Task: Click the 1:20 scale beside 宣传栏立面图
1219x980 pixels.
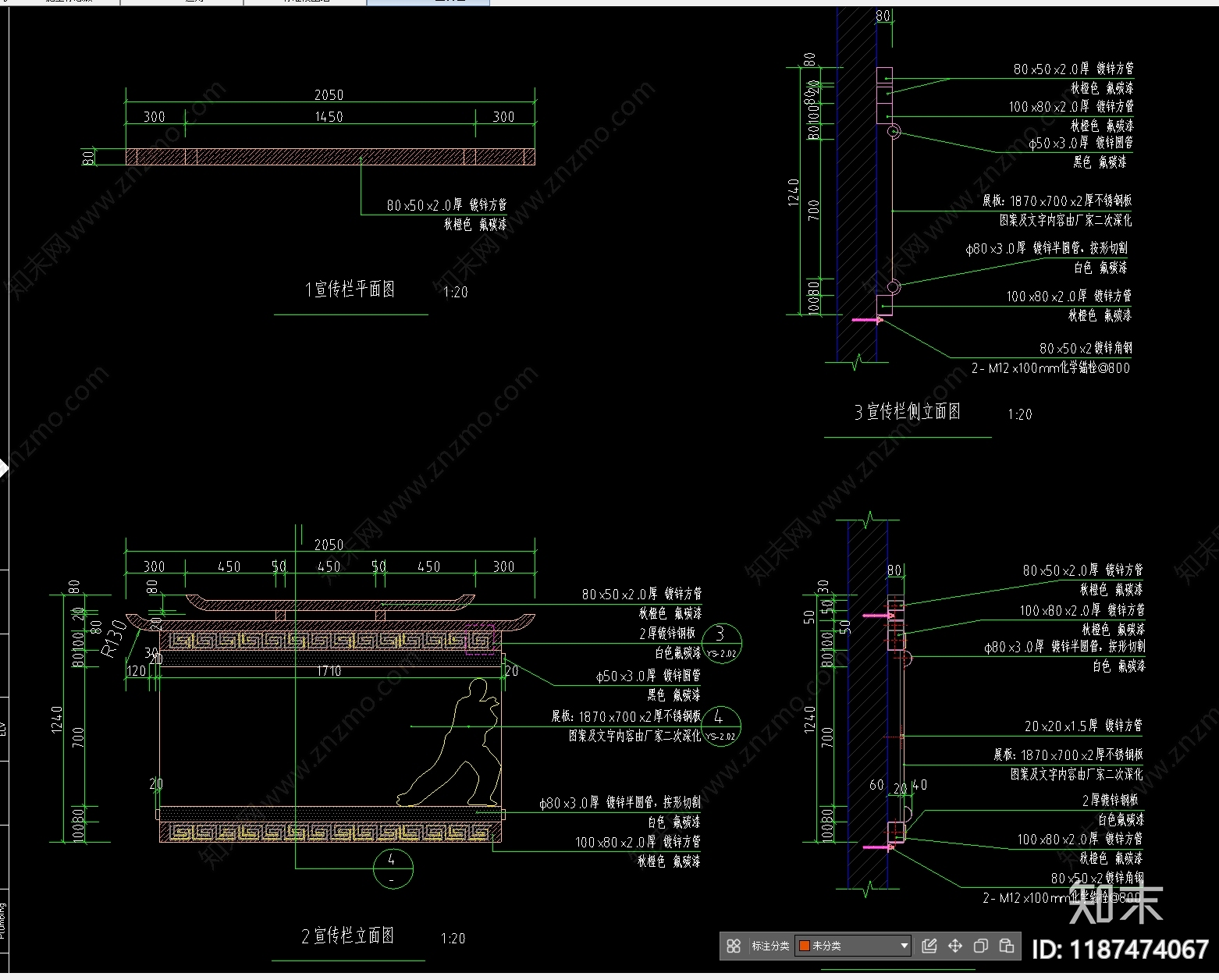Action: pyautogui.click(x=453, y=939)
